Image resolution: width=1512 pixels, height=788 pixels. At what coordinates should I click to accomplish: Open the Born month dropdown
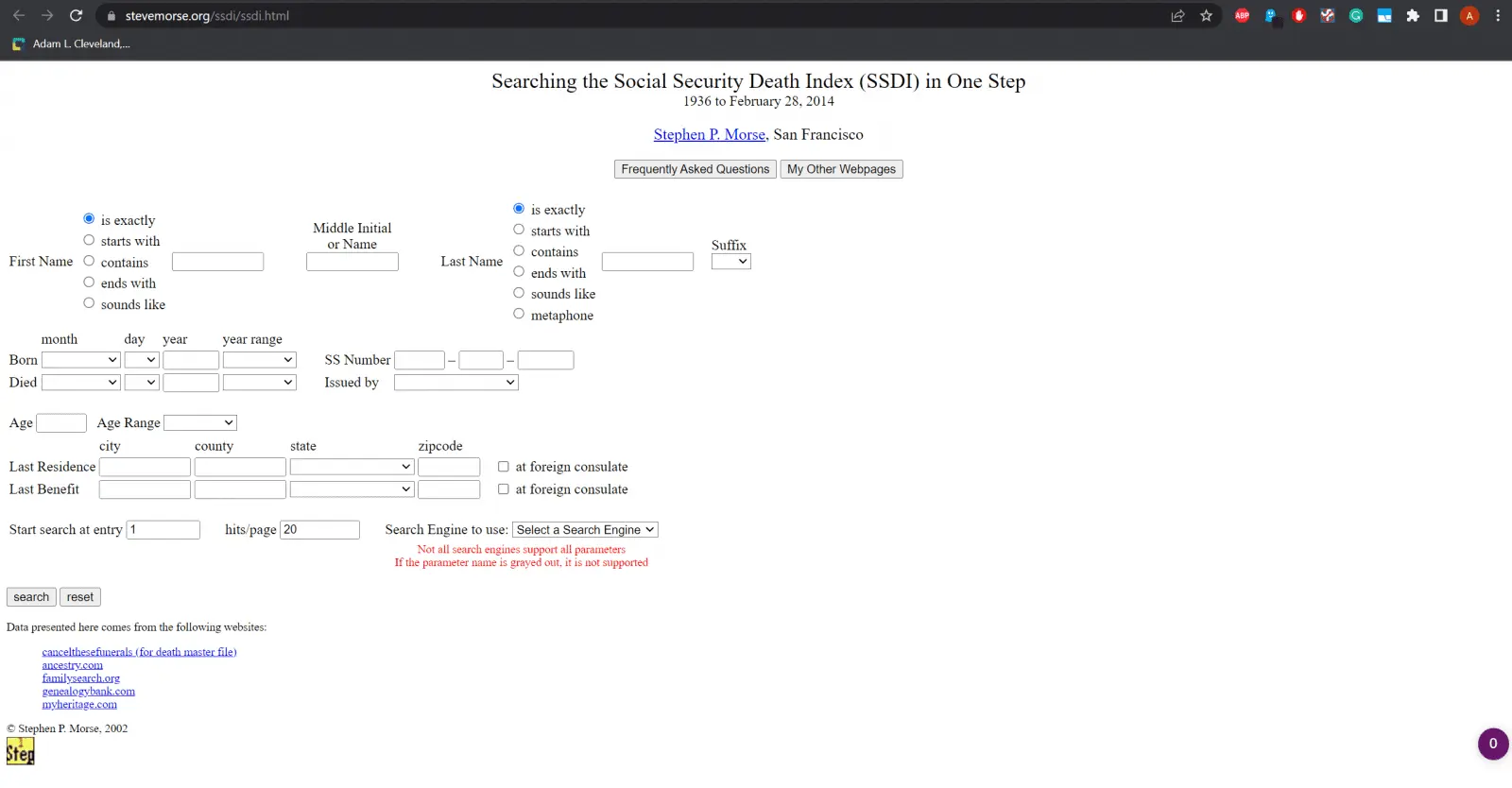tap(80, 360)
